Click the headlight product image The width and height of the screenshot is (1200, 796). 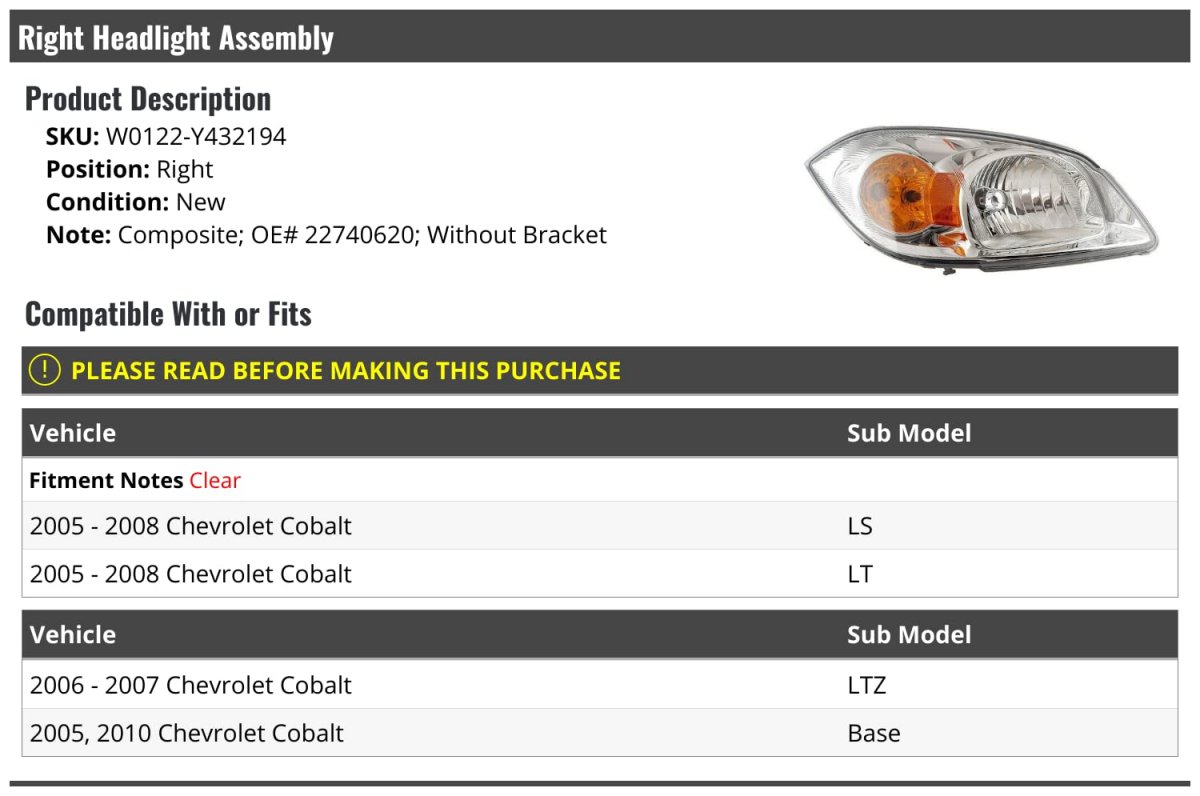[x=980, y=199]
